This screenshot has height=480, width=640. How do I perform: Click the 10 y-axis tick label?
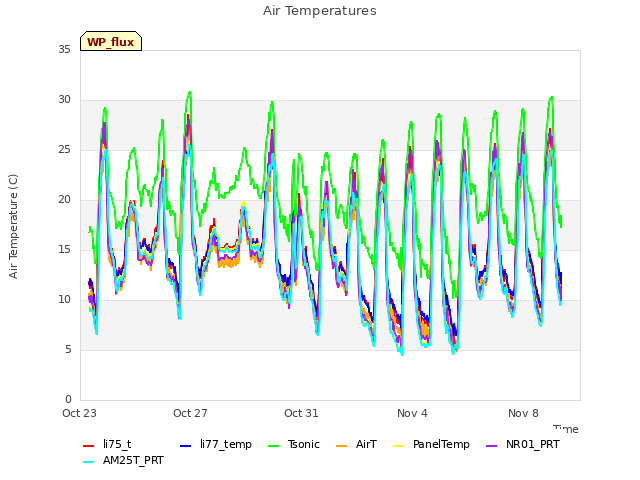pyautogui.click(x=64, y=300)
